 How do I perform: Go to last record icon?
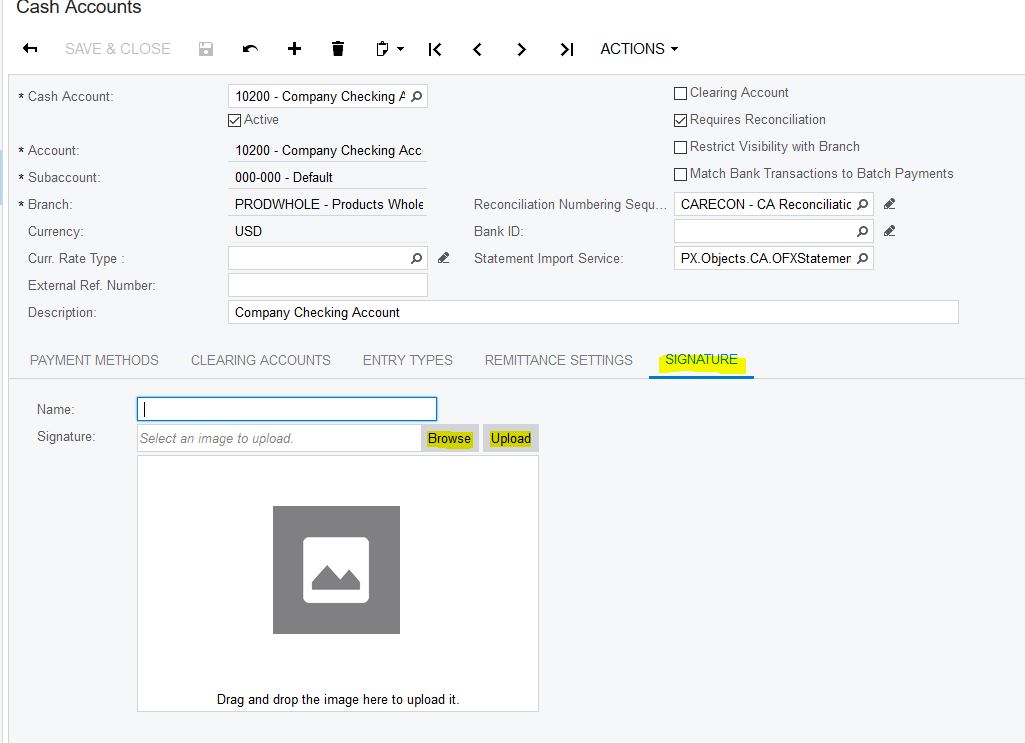point(566,49)
